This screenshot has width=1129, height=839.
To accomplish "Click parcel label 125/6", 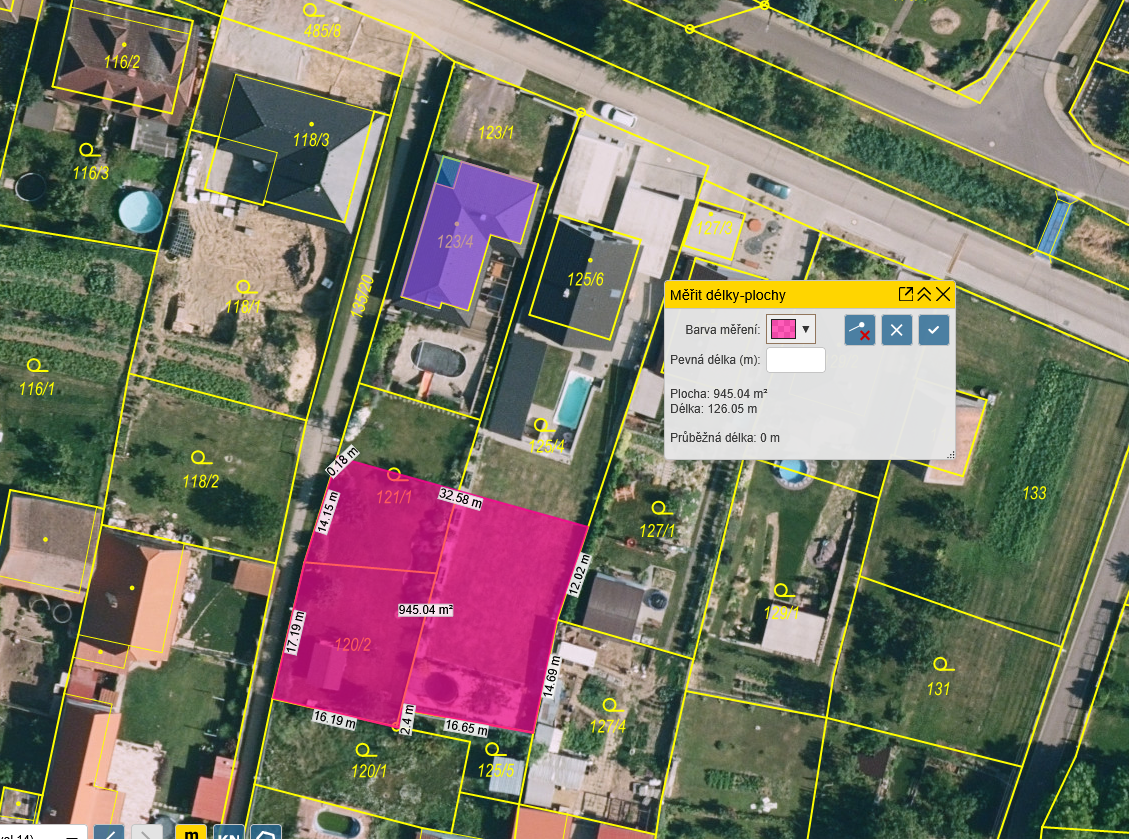I will (x=585, y=279).
